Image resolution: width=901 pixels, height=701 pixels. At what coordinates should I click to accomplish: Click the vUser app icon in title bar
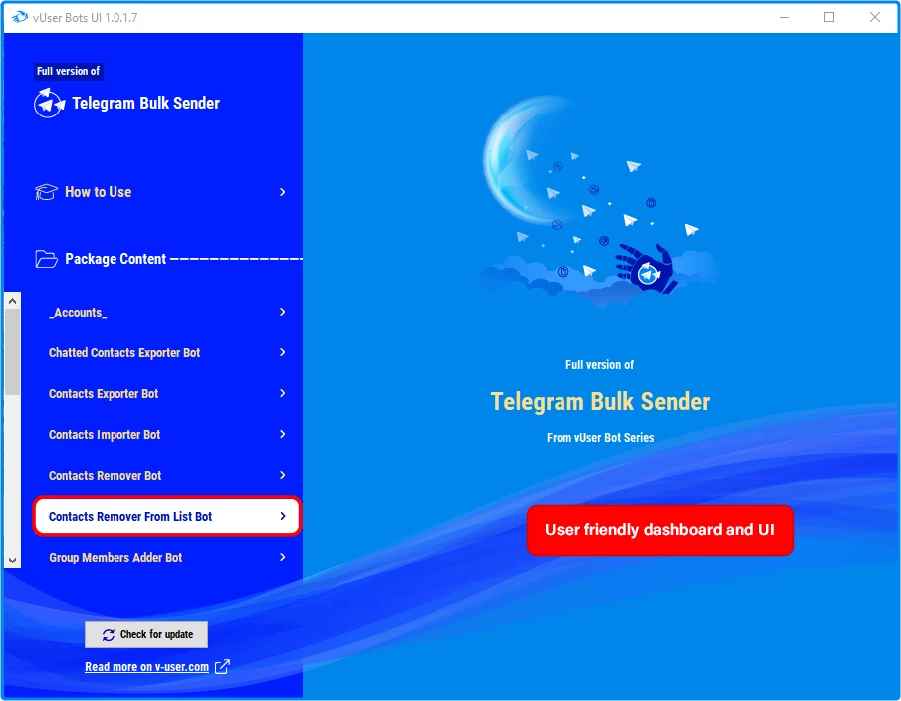point(20,17)
